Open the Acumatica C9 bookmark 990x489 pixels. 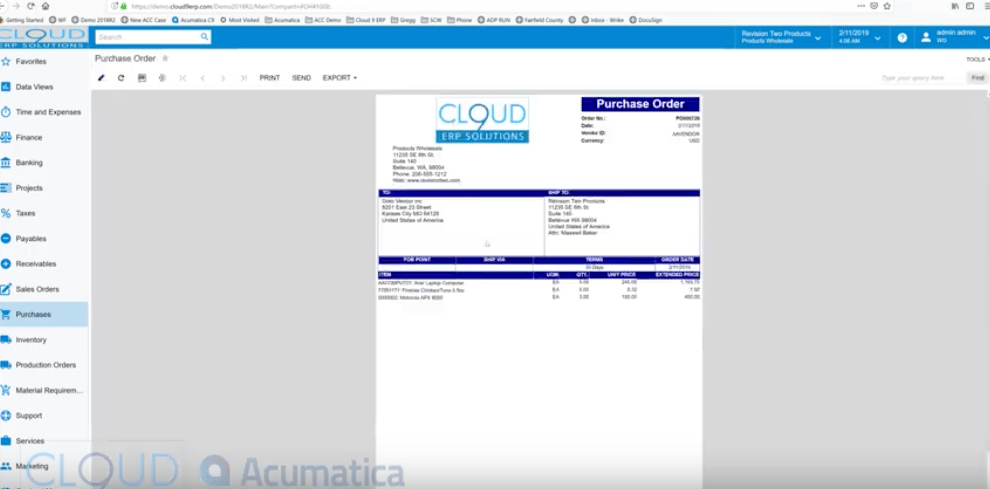tap(193, 20)
